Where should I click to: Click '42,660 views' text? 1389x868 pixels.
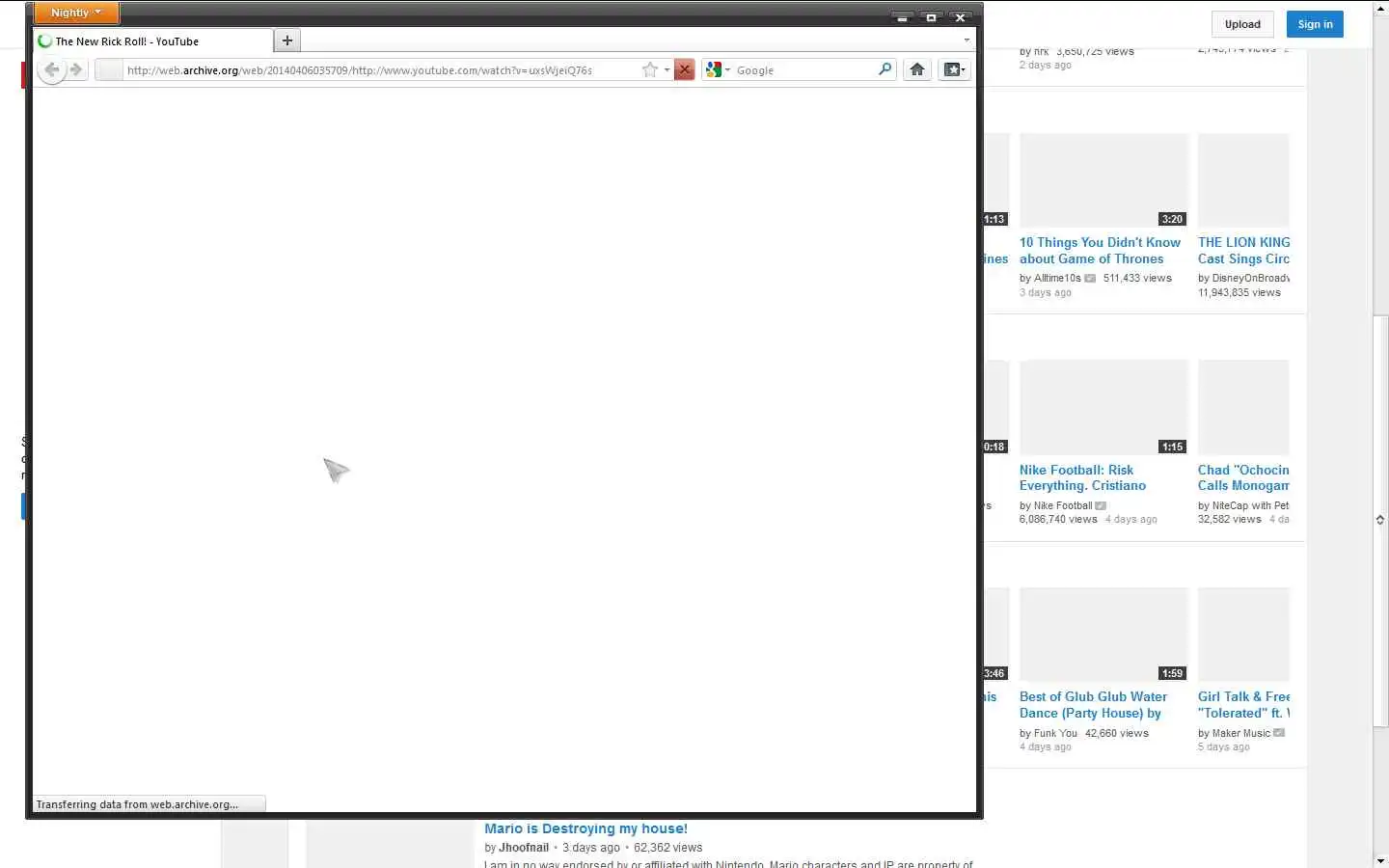(1117, 733)
